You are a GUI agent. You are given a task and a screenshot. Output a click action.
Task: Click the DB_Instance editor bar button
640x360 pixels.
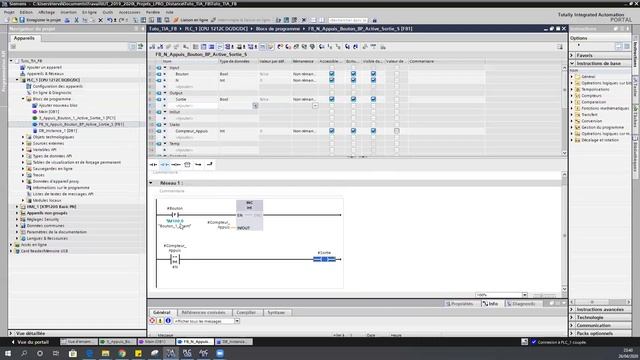click(233, 342)
